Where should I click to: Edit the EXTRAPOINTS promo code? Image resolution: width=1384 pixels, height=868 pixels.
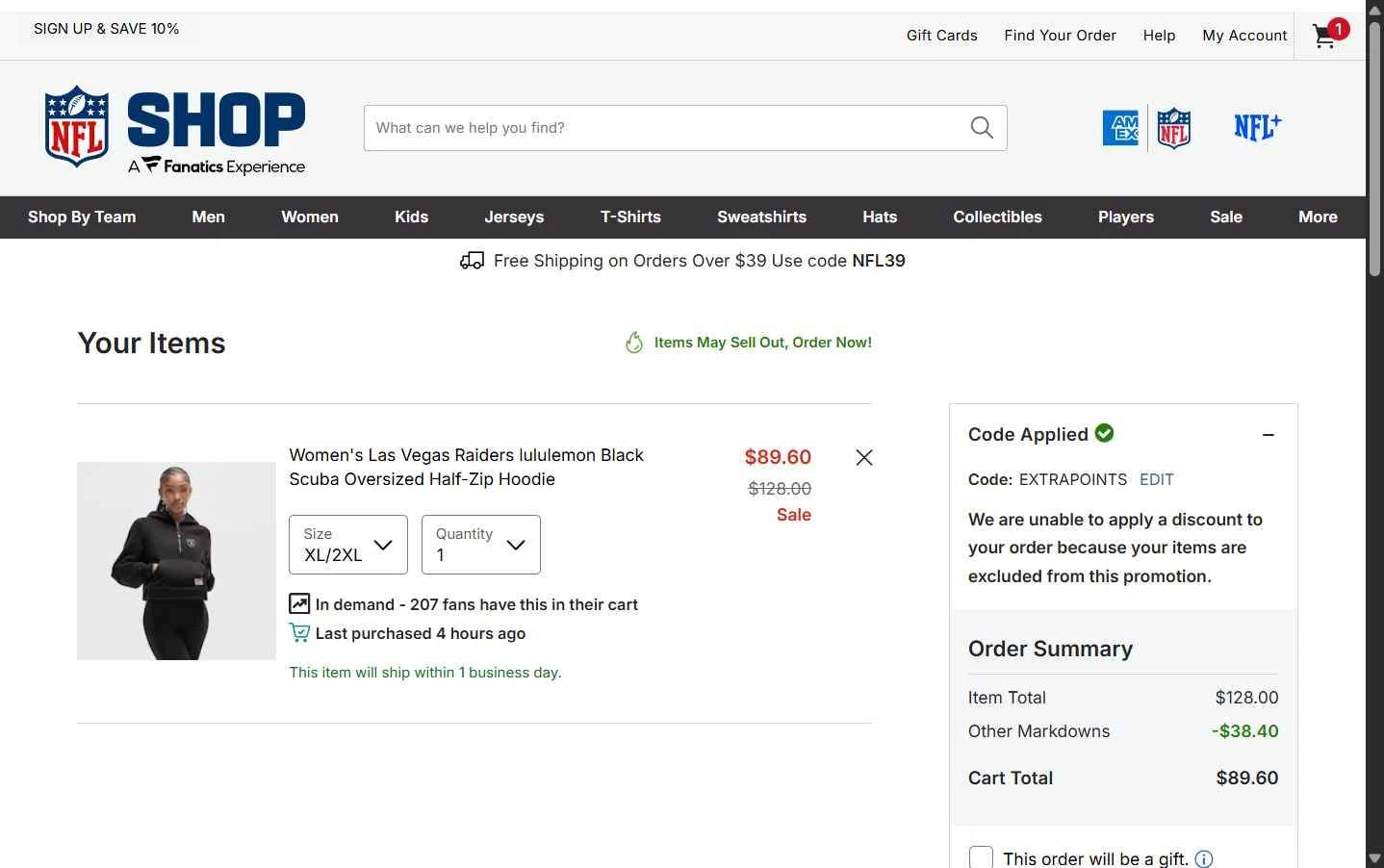pos(1157,479)
